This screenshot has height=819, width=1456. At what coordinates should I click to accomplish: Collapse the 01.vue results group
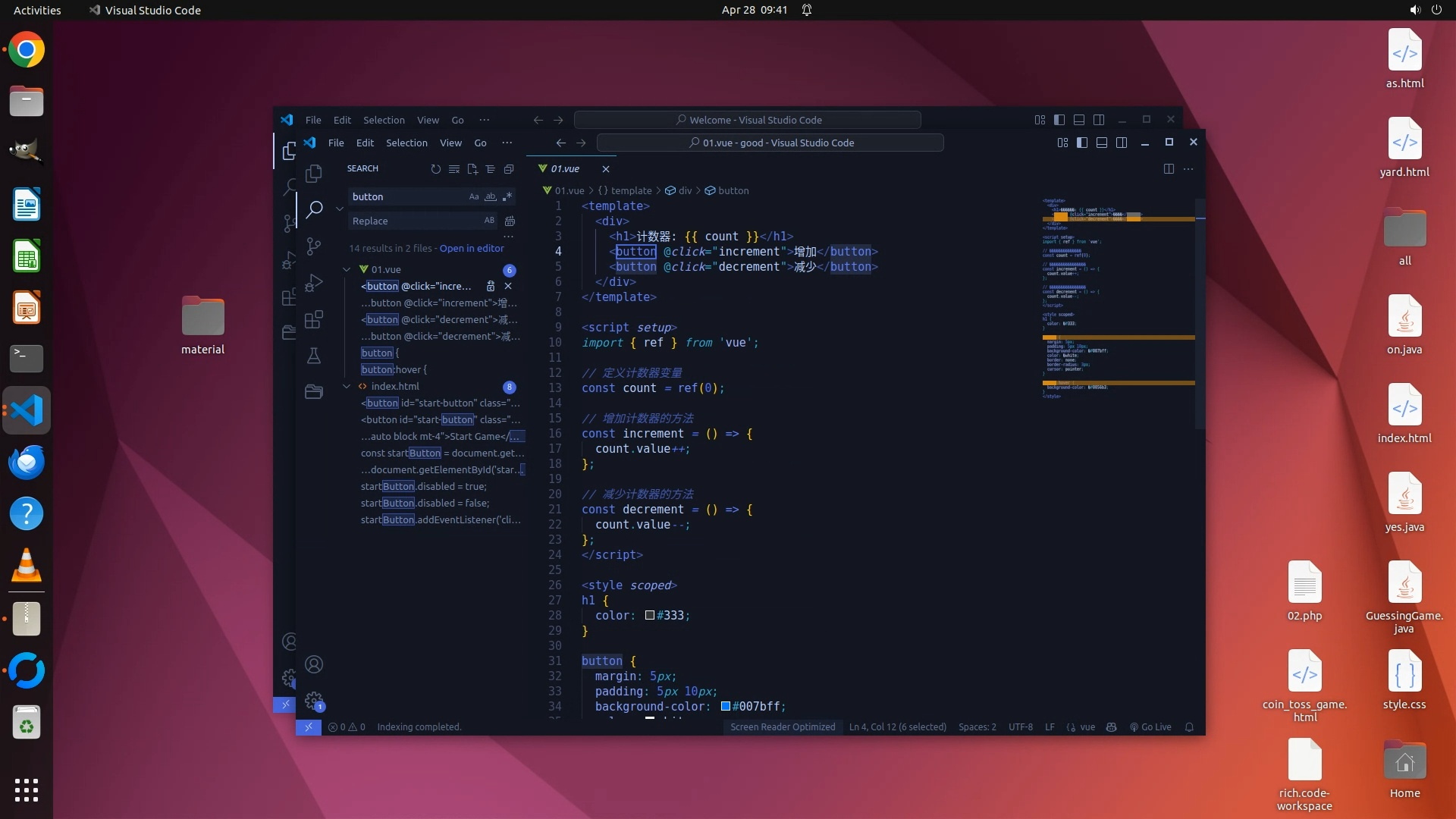click(347, 269)
